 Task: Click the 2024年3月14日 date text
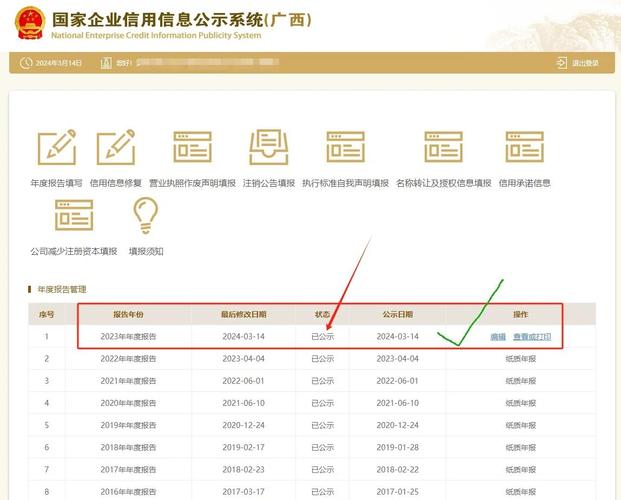pyautogui.click(x=59, y=63)
